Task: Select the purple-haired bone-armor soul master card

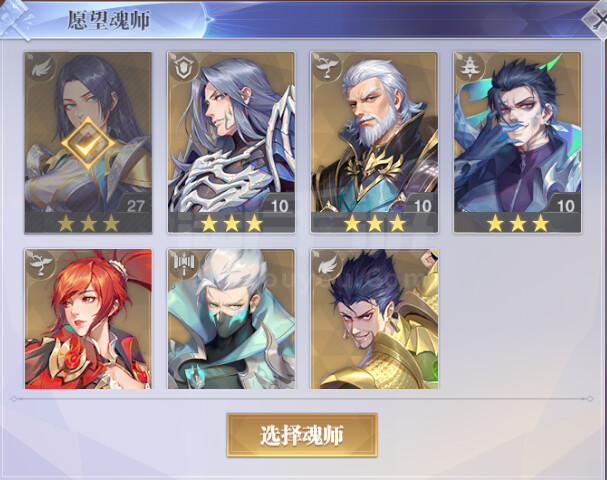Action: [x=231, y=142]
